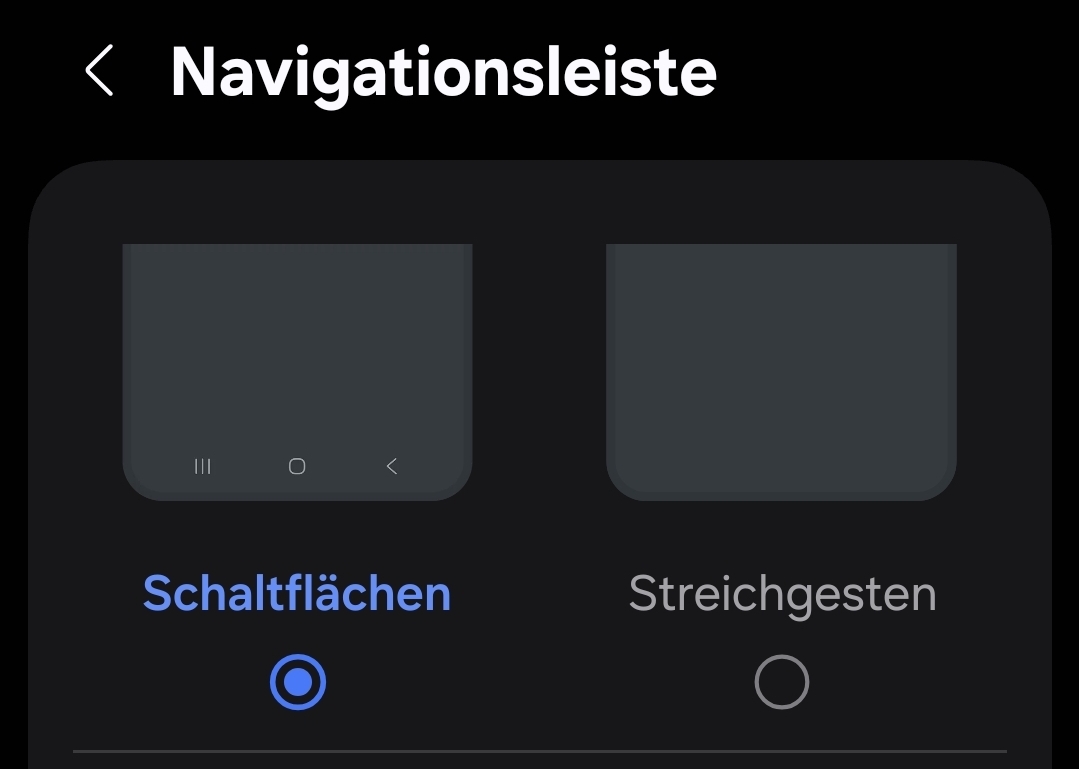This screenshot has width=1079, height=769.
Task: Select the Streichgesten radio button
Action: pyautogui.click(x=782, y=682)
